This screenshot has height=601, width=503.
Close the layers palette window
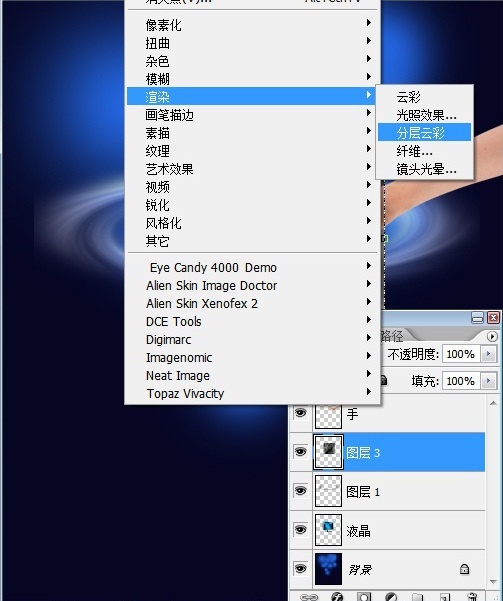coord(493,318)
